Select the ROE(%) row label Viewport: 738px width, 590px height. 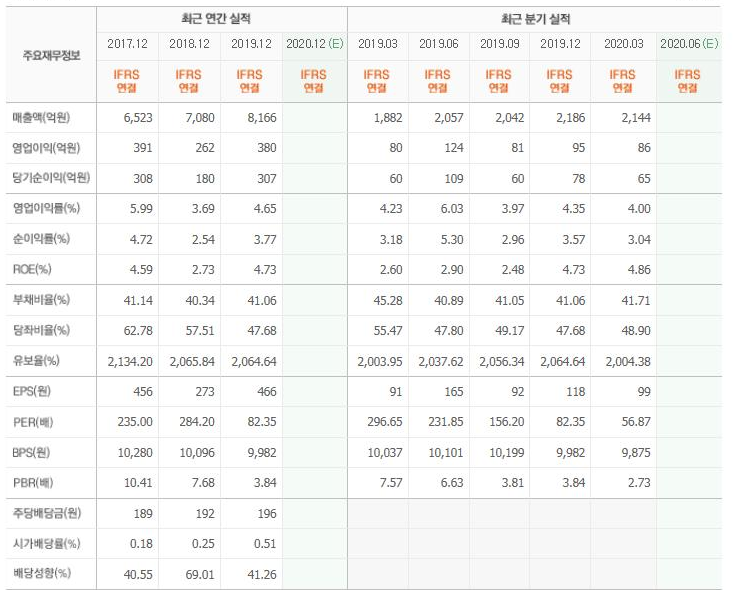tap(32, 269)
